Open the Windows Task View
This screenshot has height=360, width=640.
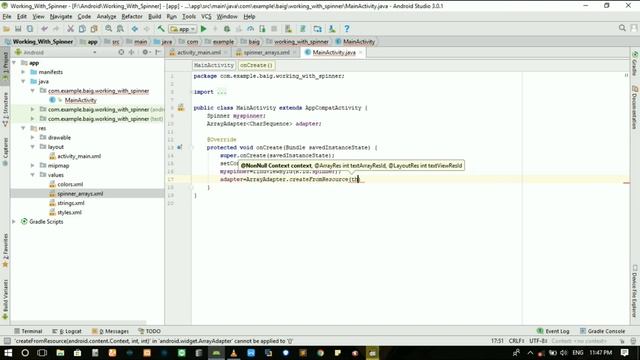[42, 353]
